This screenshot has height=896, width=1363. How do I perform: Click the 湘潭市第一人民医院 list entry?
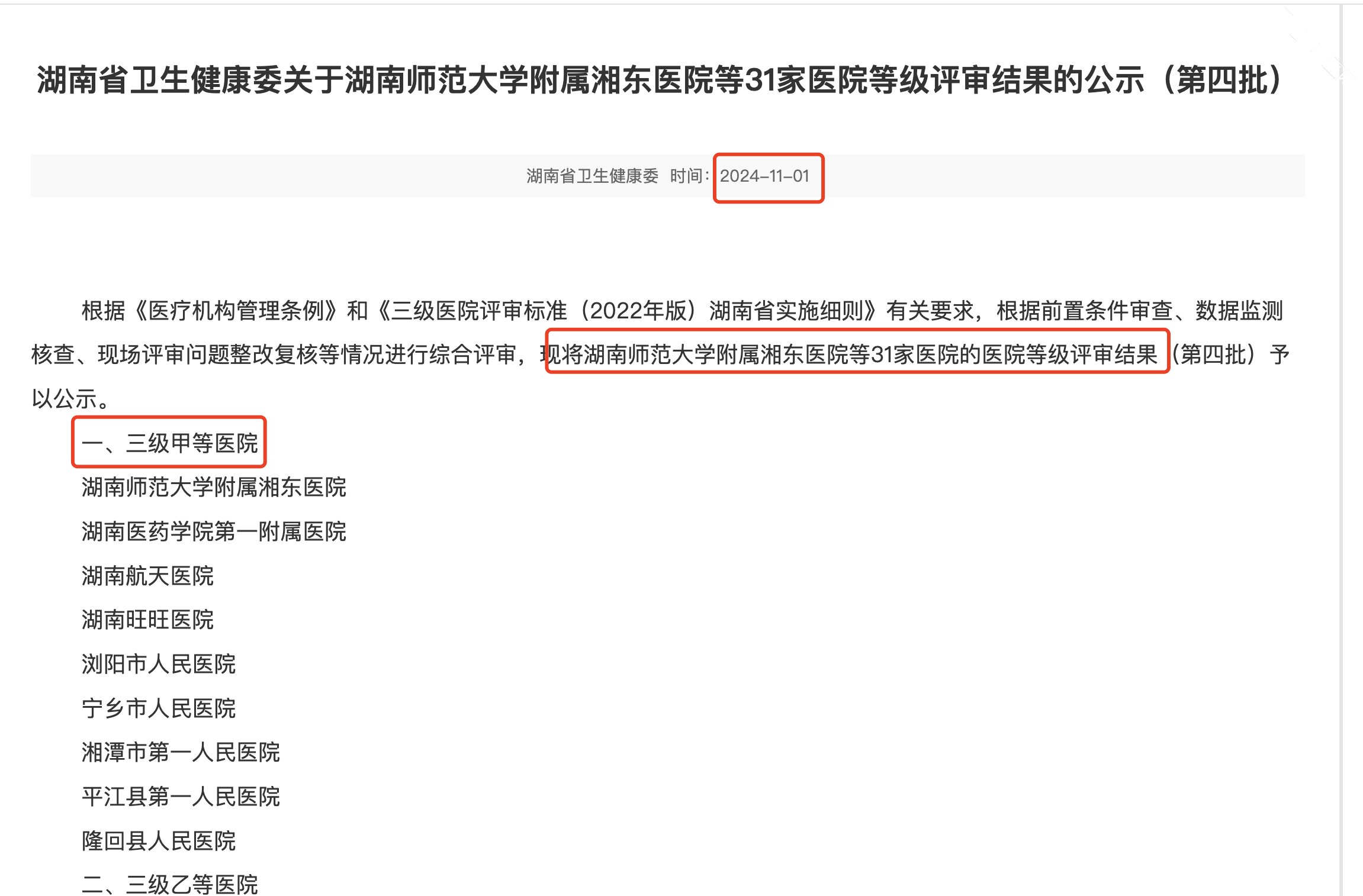(x=181, y=753)
